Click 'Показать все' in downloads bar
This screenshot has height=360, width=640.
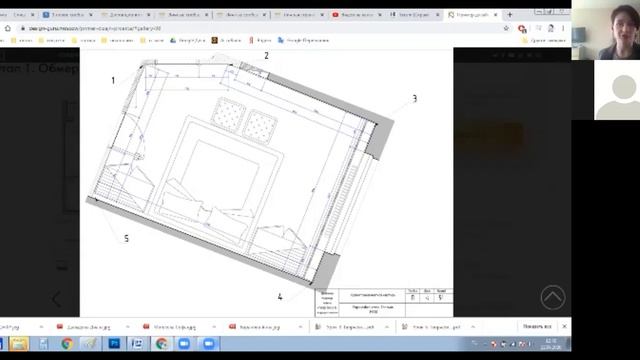[537, 327]
